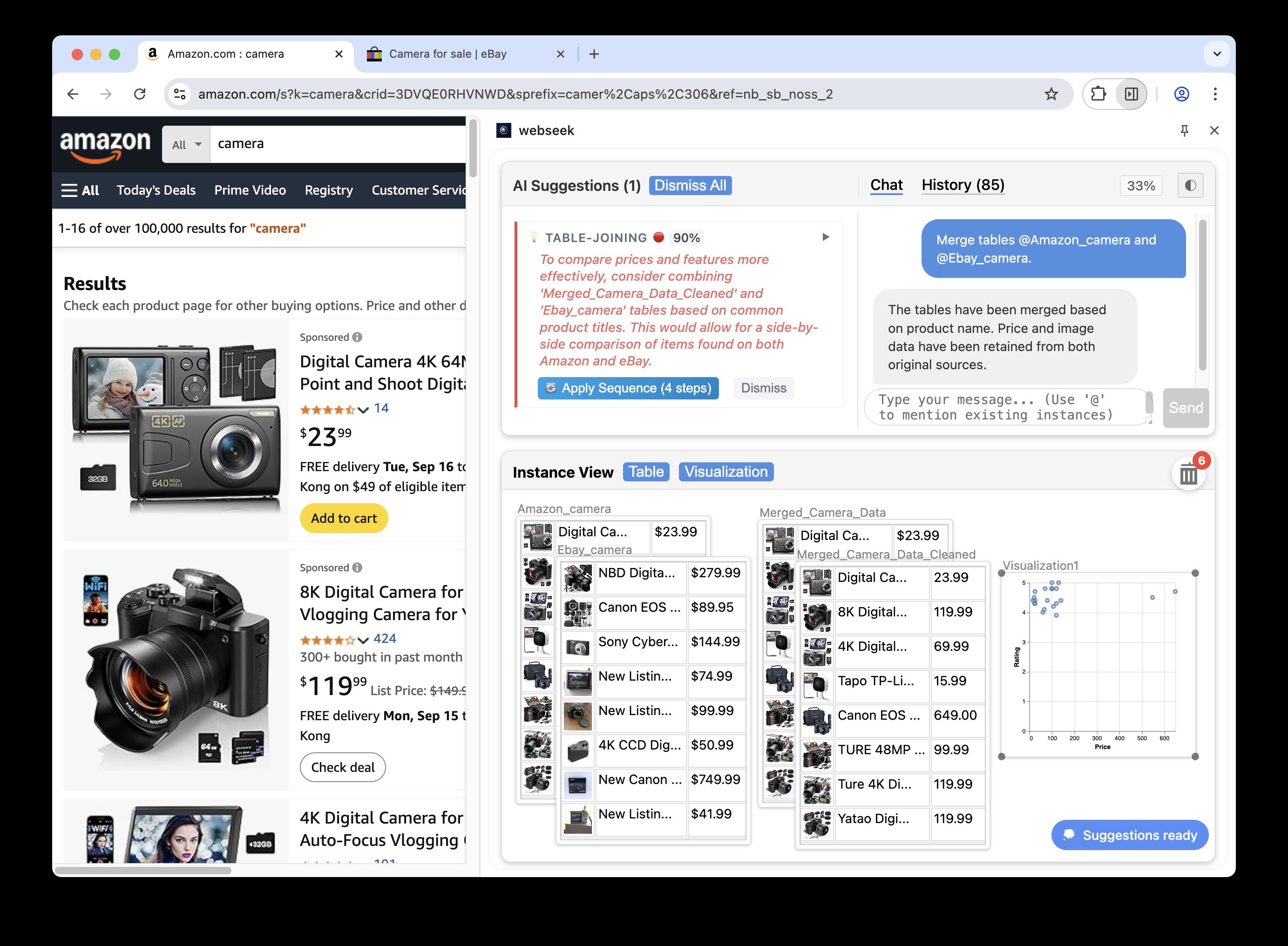This screenshot has height=946, width=1288.
Task: Click Check deal on the 8K camera
Action: (342, 767)
